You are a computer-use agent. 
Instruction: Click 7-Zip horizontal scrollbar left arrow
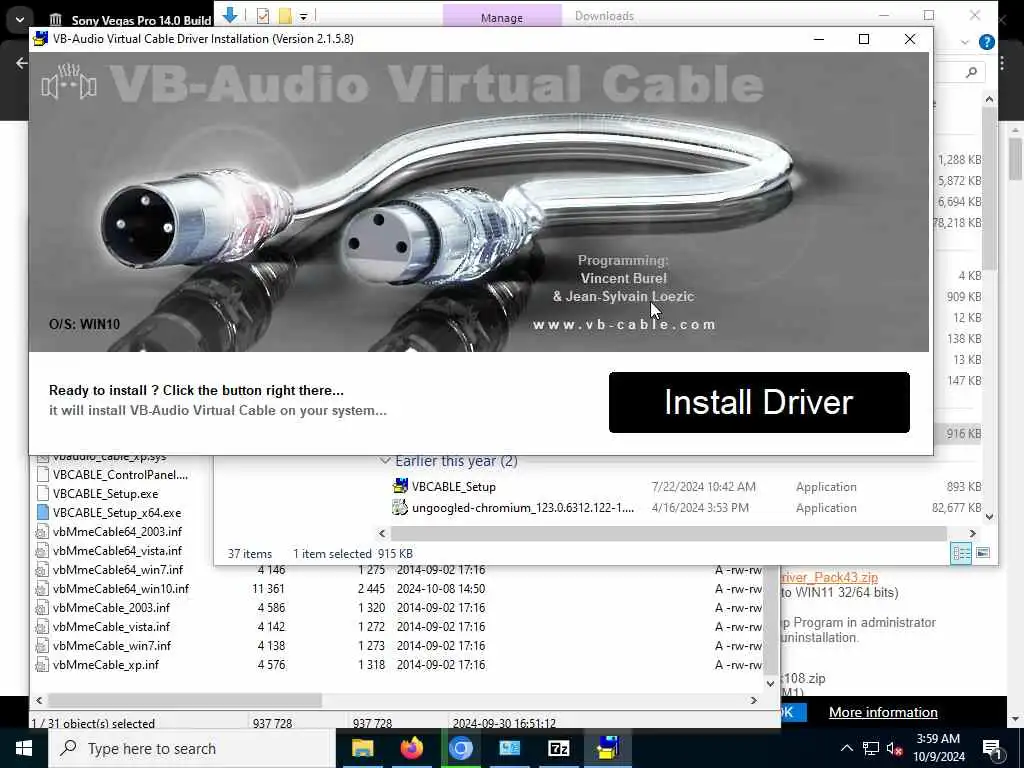[39, 700]
